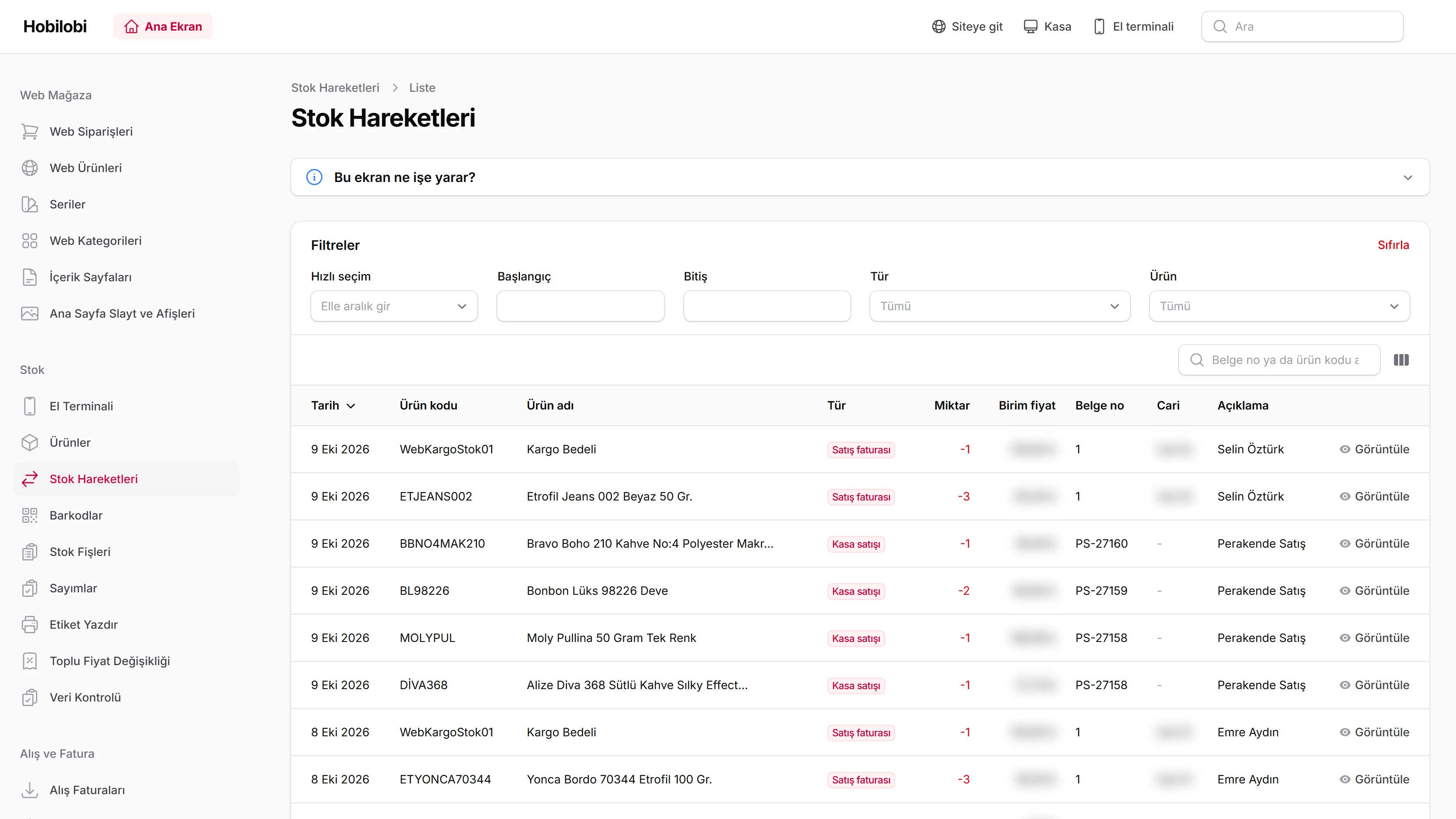
Task: Focus the Belge no or ürün kodu search field
Action: pos(1279,360)
